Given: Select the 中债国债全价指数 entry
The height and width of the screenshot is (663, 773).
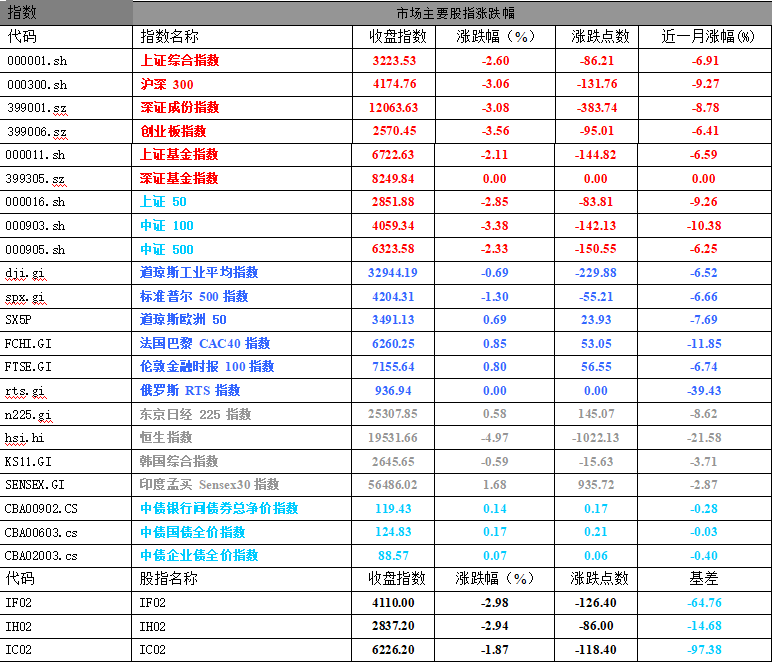Looking at the screenshot, I should click(x=192, y=532).
